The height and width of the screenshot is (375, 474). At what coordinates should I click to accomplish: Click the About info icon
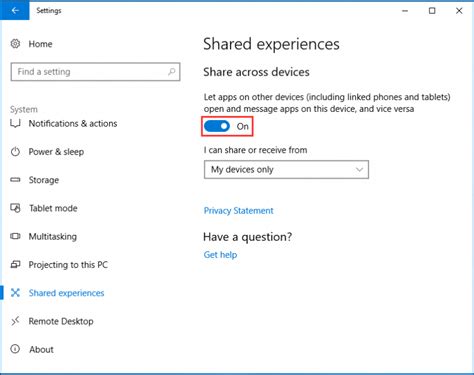tap(15, 349)
